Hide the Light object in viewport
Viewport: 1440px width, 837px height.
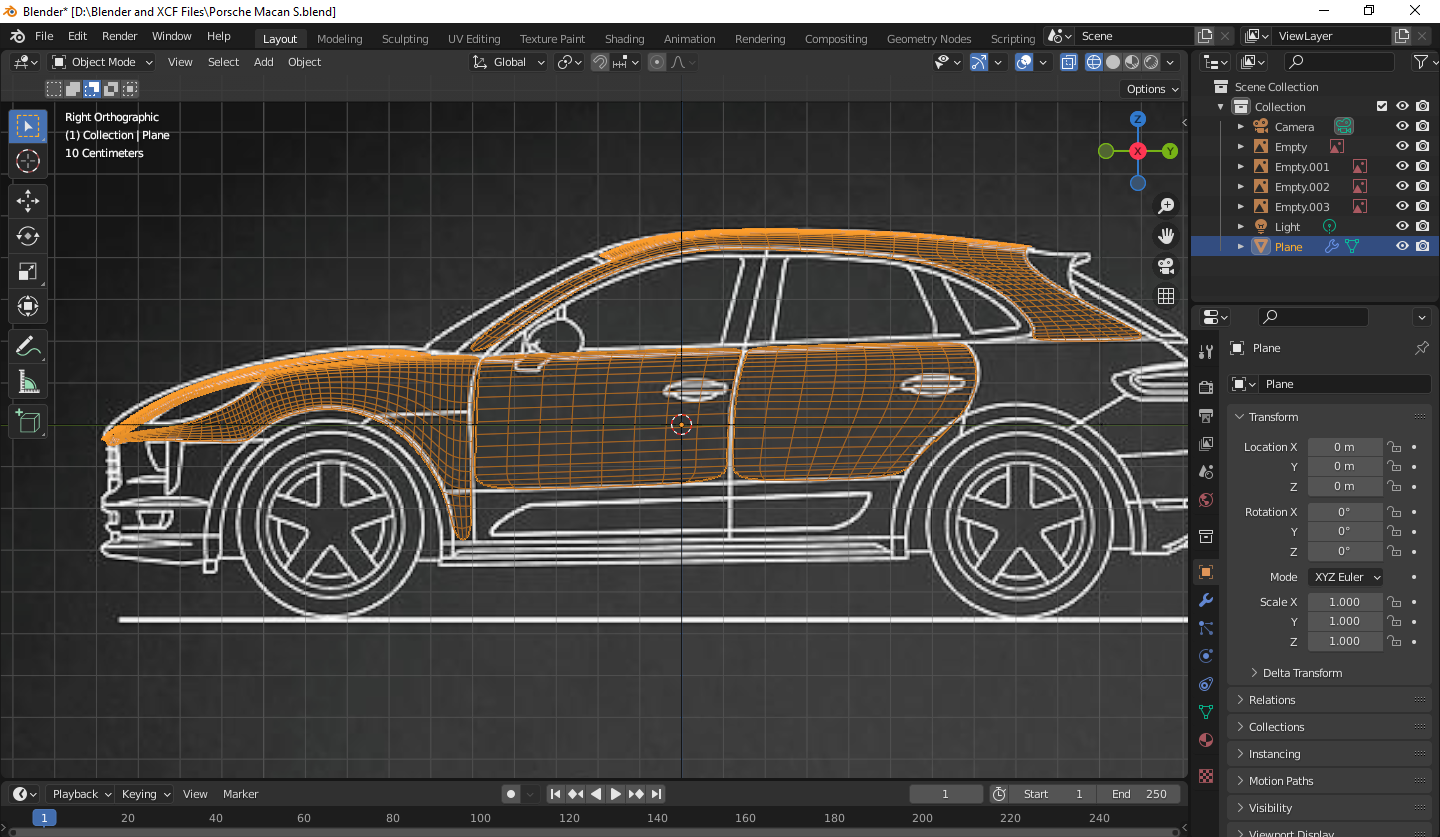click(1402, 227)
